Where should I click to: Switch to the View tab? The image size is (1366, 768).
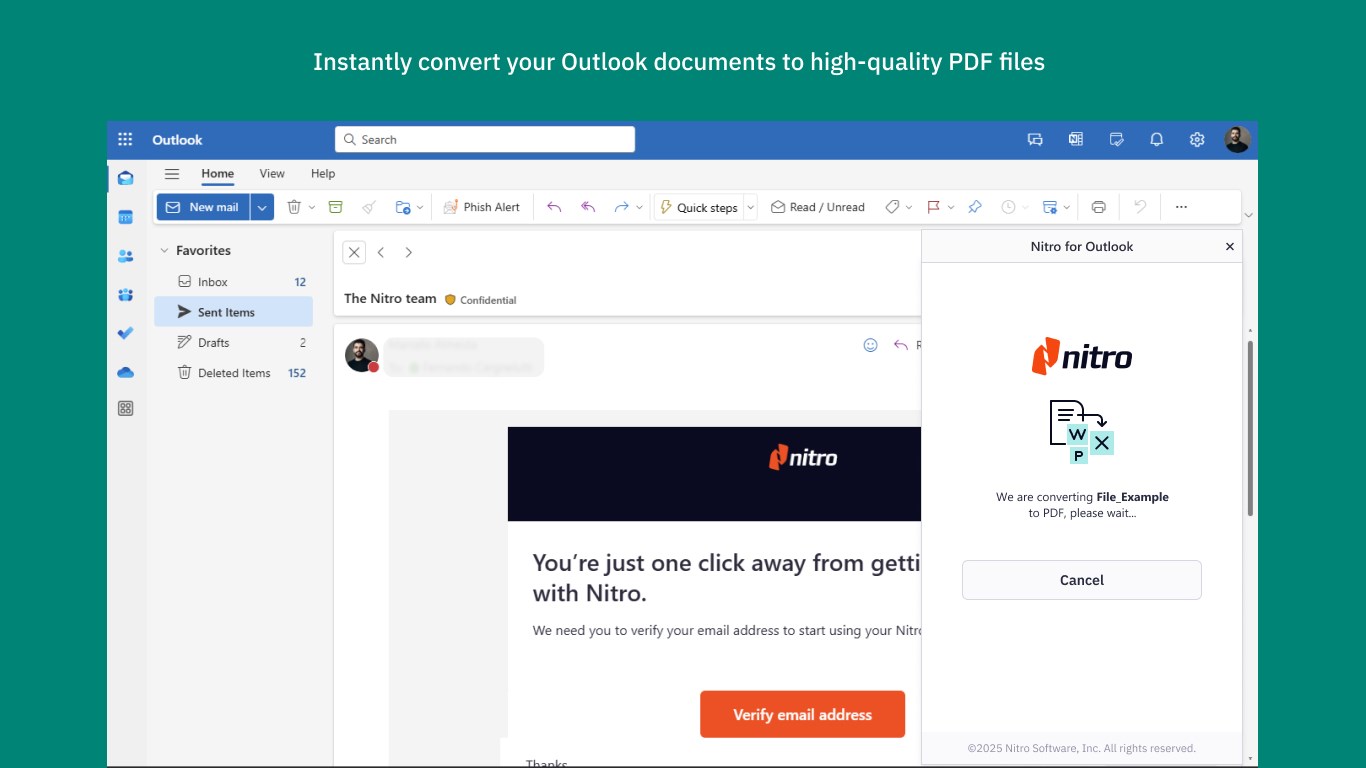(x=272, y=174)
